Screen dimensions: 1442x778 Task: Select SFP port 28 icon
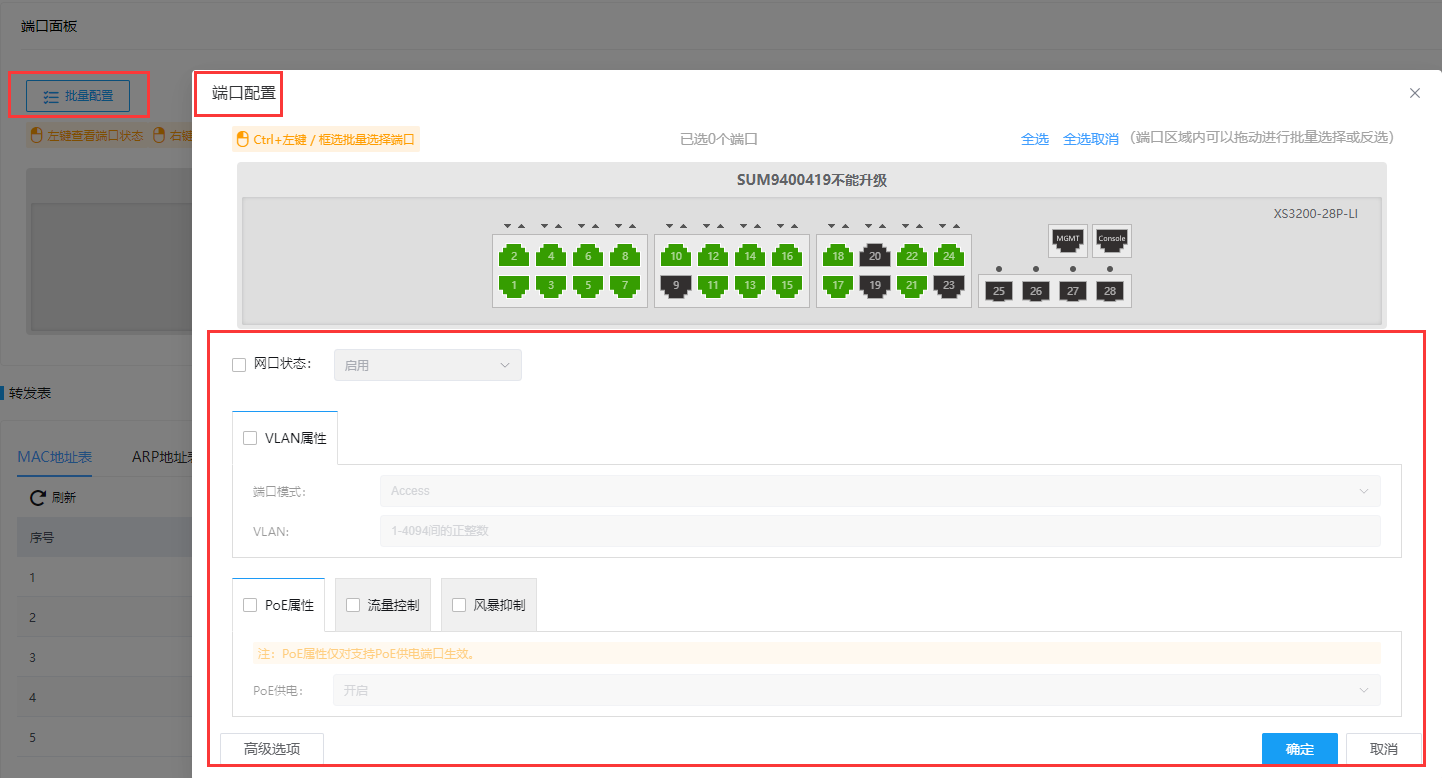(1109, 291)
